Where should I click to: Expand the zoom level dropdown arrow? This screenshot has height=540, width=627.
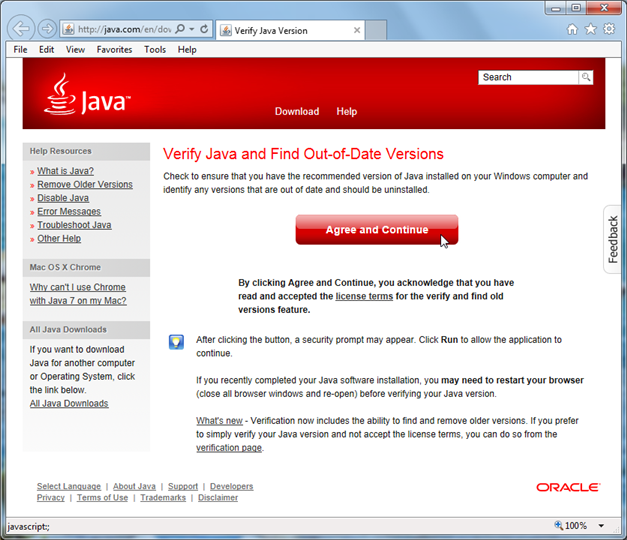[601, 526]
